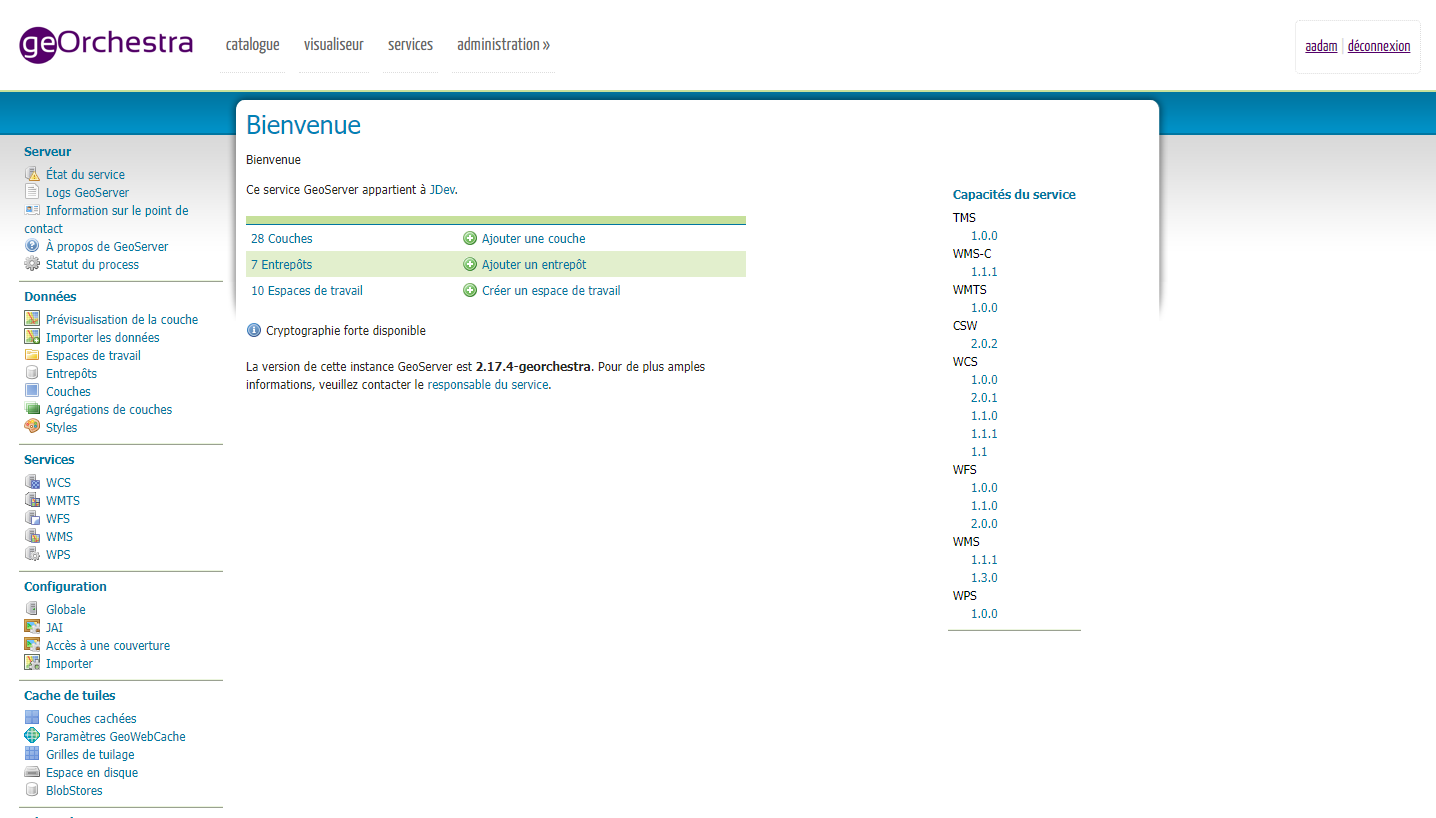Viewport: 1436px width, 818px height.
Task: Click the À propos de GeoServer icon
Action: [32, 246]
